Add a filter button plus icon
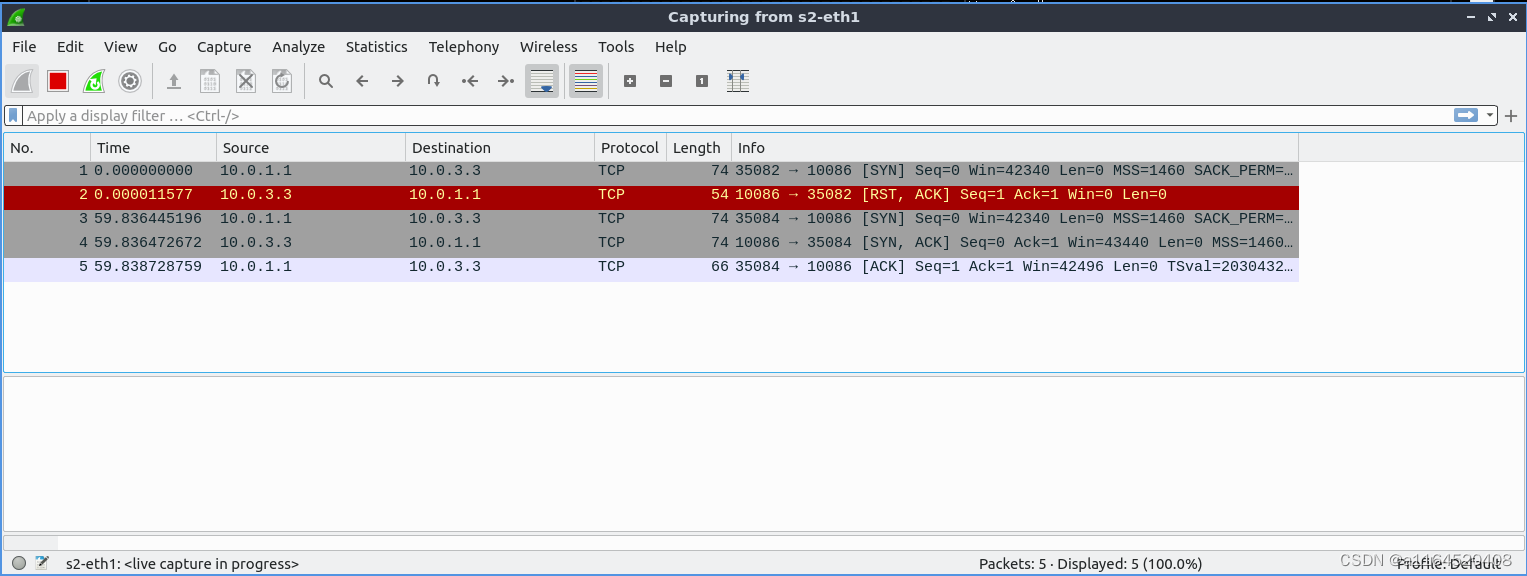The image size is (1527, 576). pos(1511,116)
